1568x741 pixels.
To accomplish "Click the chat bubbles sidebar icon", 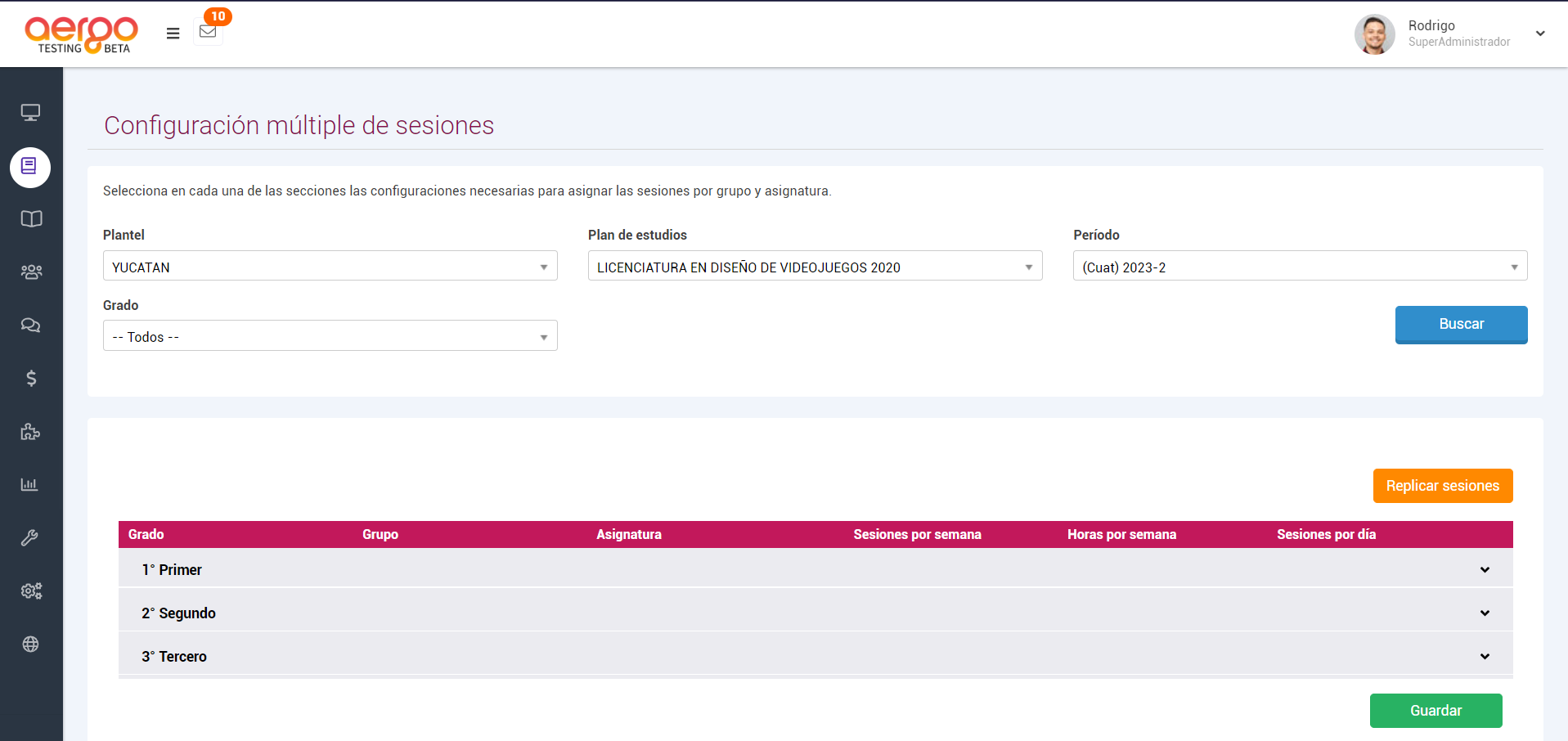I will tap(30, 326).
